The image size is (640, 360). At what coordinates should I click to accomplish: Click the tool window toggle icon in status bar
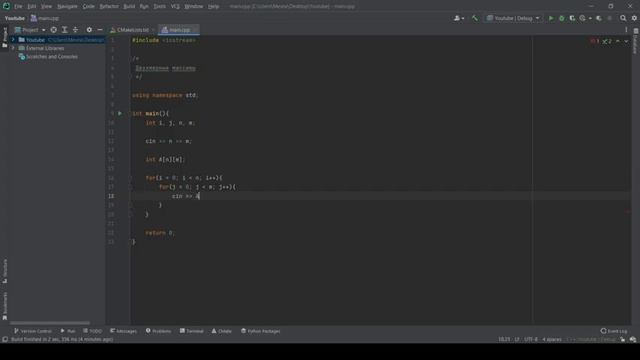(x=5, y=340)
